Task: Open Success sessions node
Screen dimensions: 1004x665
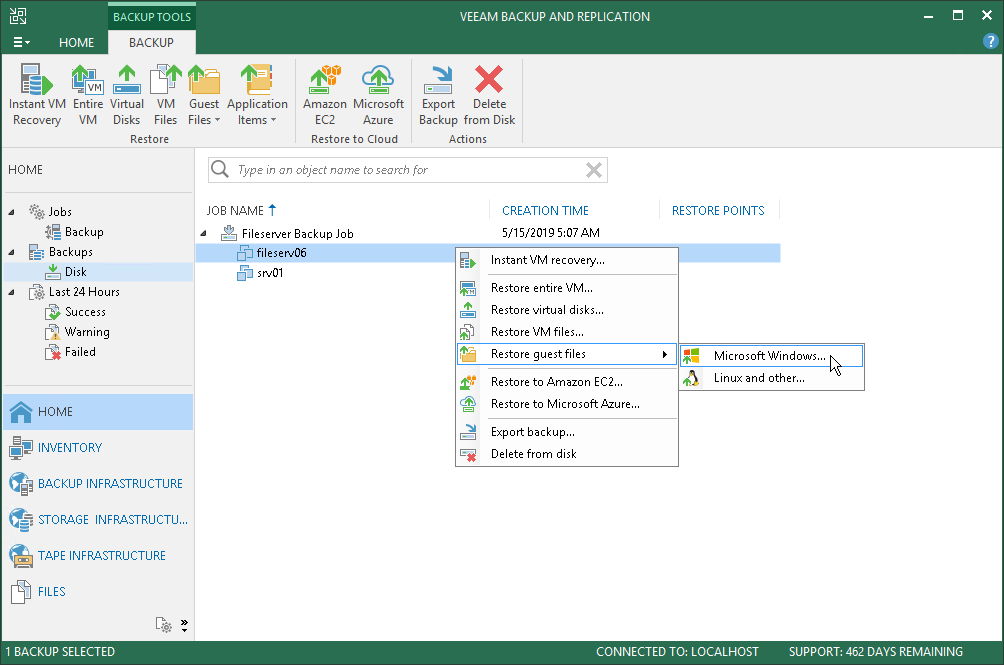Action: 75,312
